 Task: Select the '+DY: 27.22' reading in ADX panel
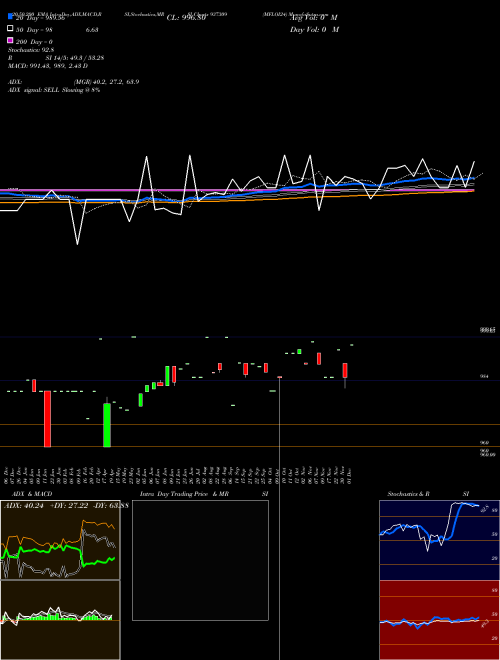[69, 506]
